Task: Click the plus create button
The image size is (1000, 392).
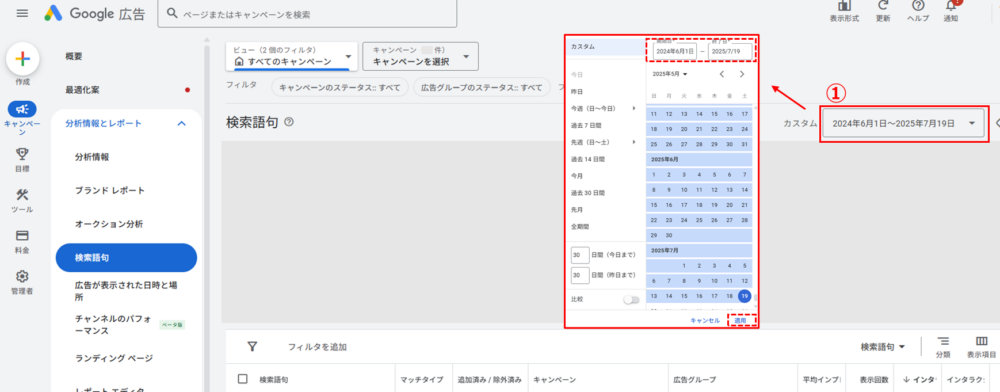Action: (x=22, y=59)
